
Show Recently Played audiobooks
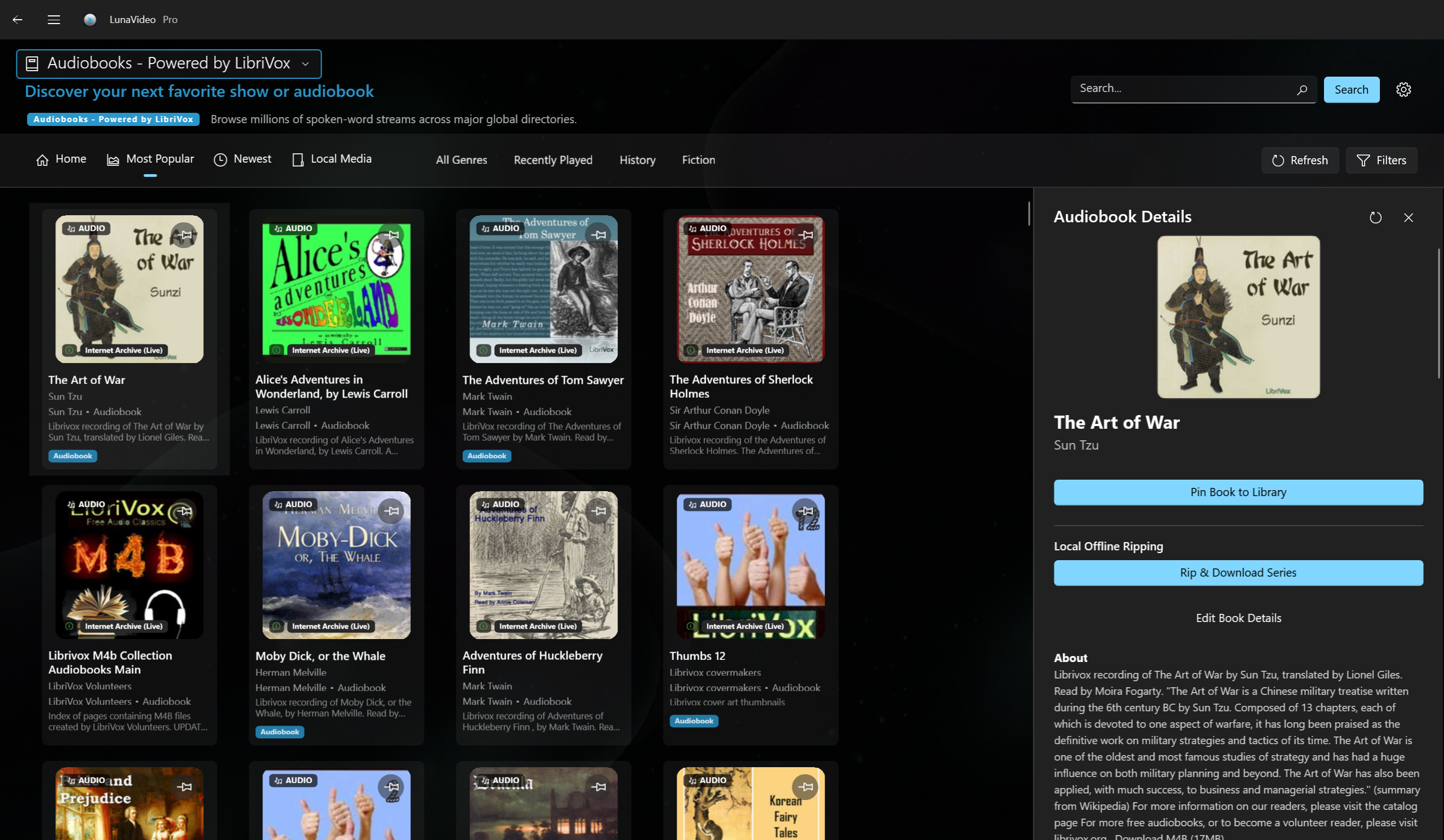pyautogui.click(x=553, y=160)
